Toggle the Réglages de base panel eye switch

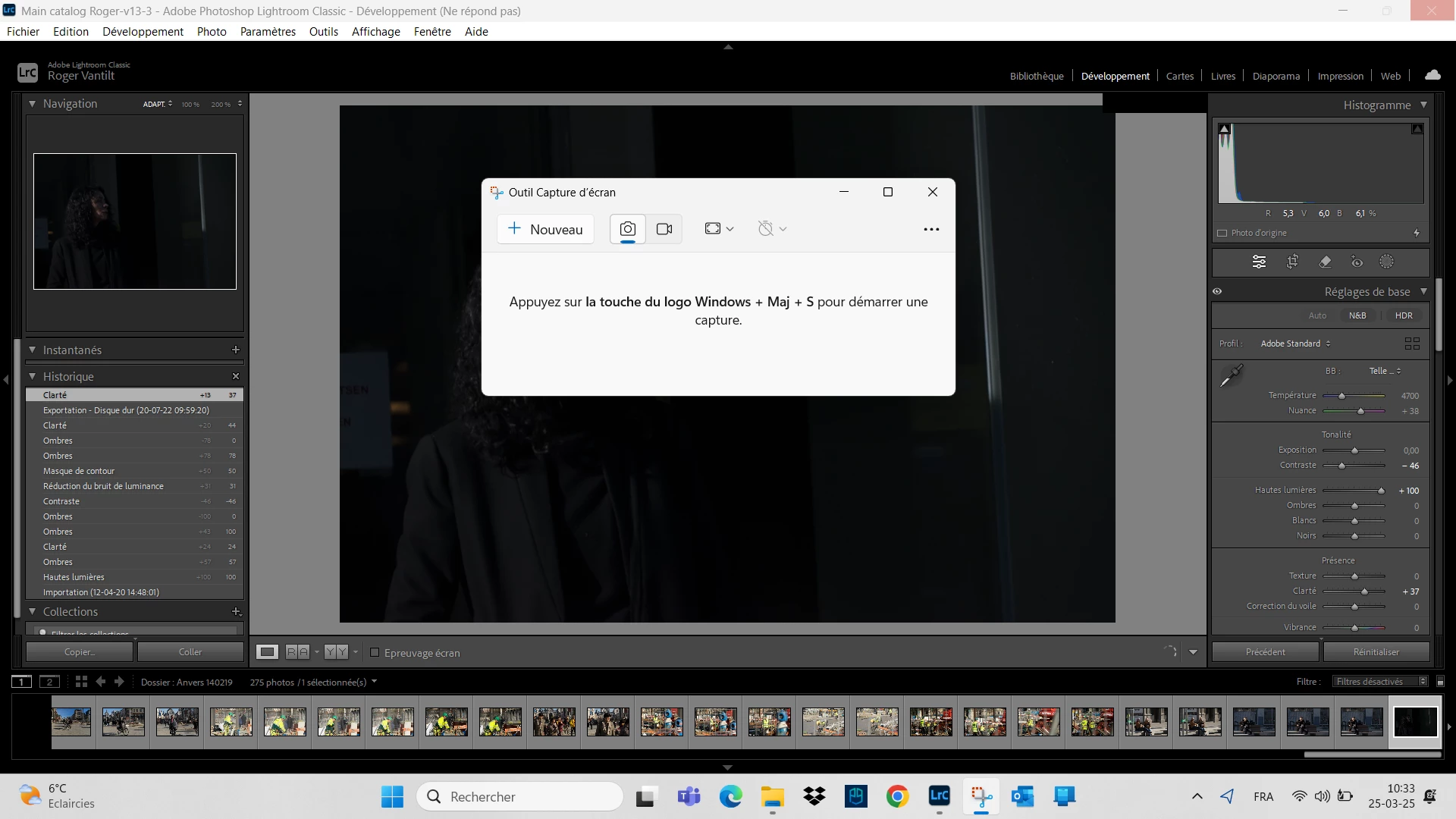pyautogui.click(x=1217, y=291)
